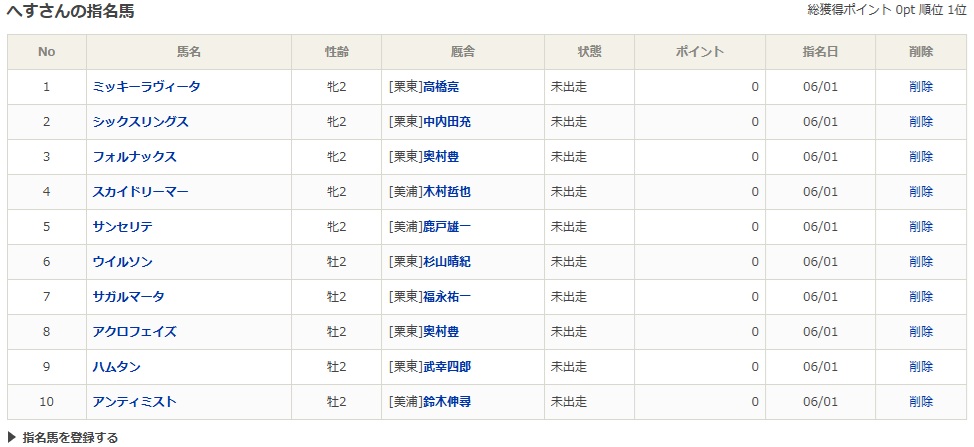
Task: Open horse link ウイルソン
Action: pos(122,261)
